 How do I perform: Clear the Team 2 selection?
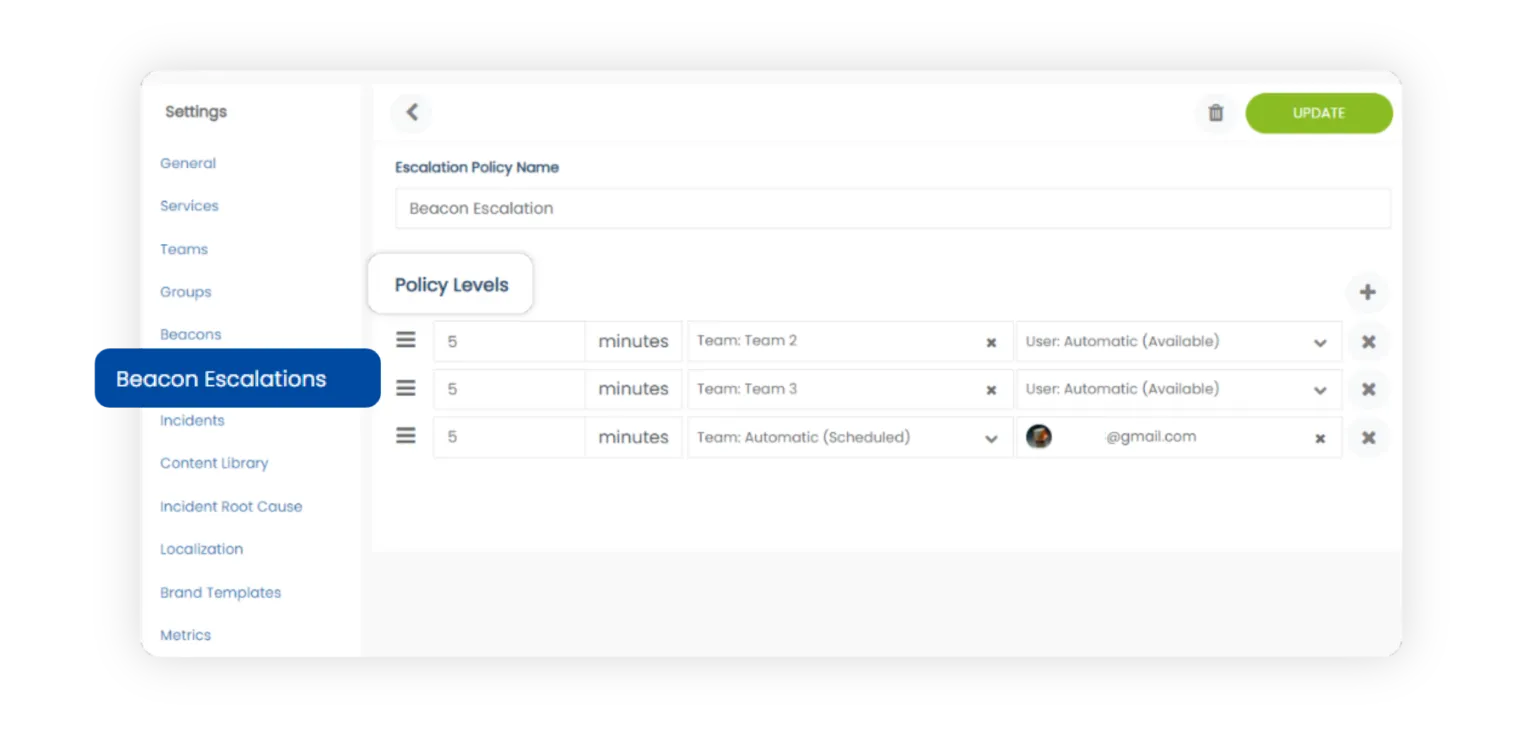click(991, 342)
